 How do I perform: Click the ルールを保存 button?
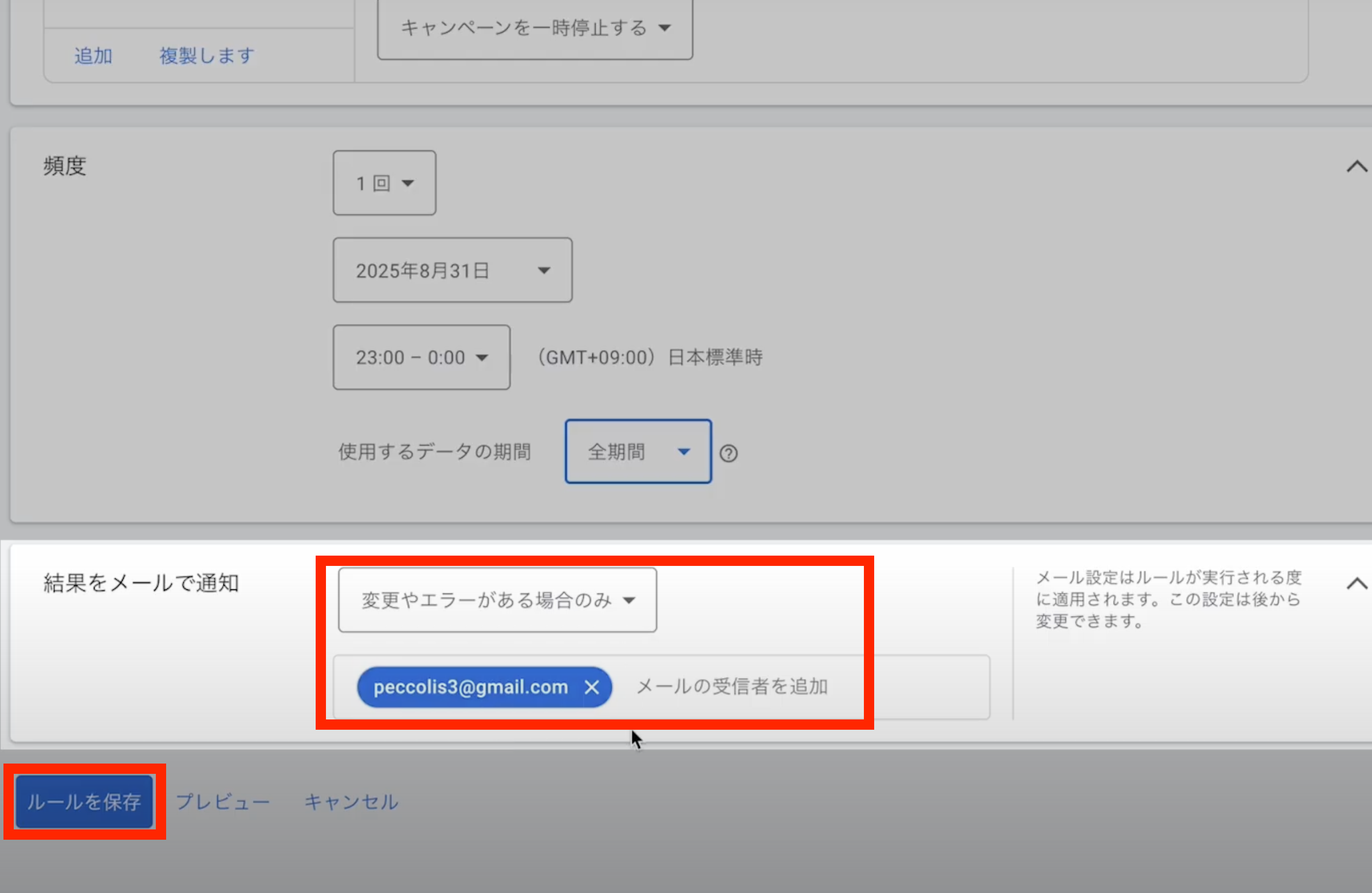click(84, 801)
